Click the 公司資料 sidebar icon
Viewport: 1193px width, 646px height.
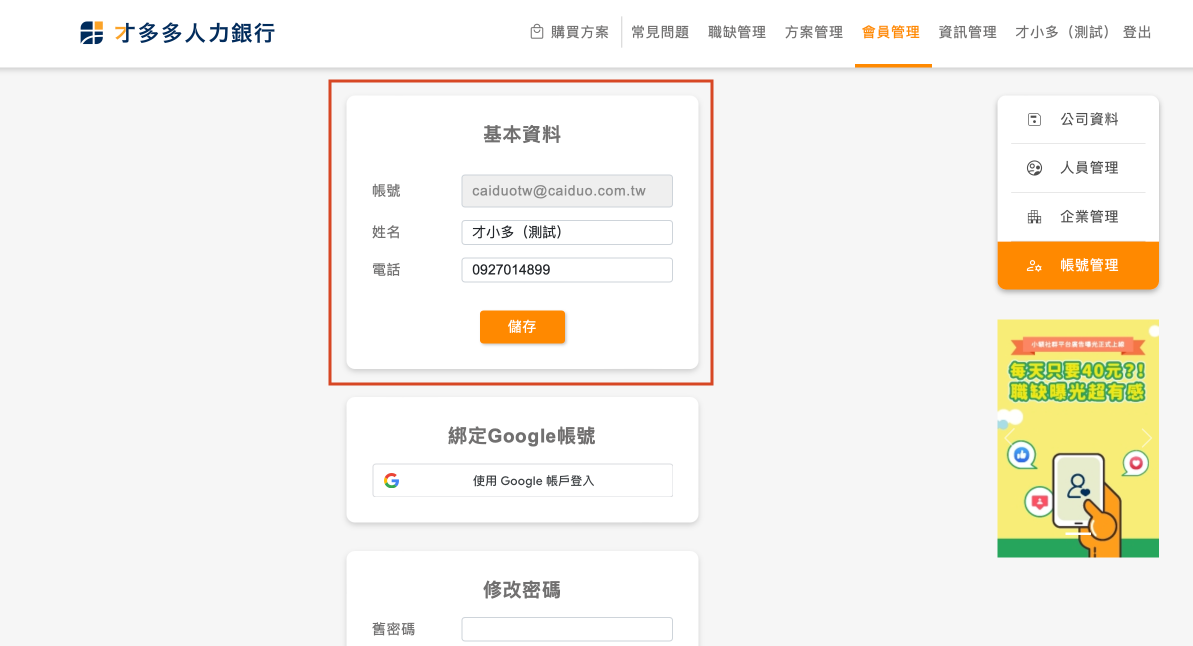tap(1034, 120)
